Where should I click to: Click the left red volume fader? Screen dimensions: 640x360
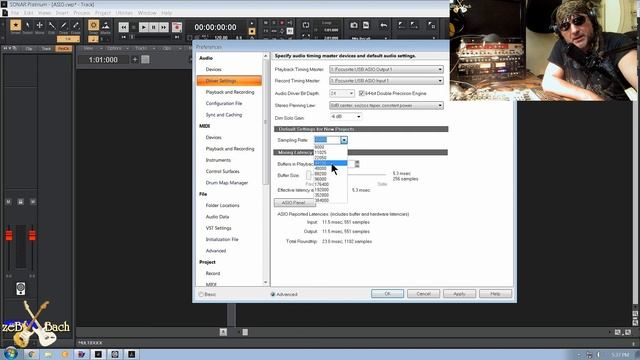pos(9,235)
